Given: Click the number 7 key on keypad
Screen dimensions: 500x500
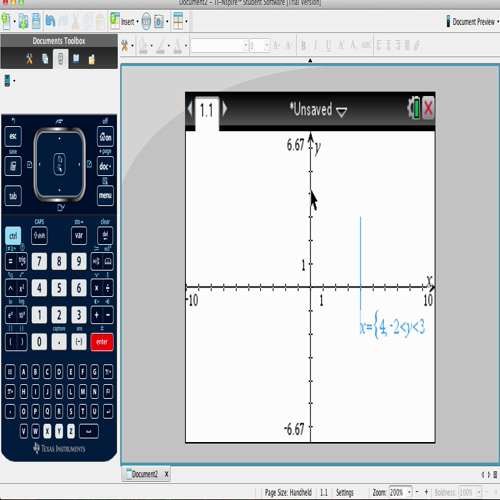Looking at the screenshot, I should point(39,261).
